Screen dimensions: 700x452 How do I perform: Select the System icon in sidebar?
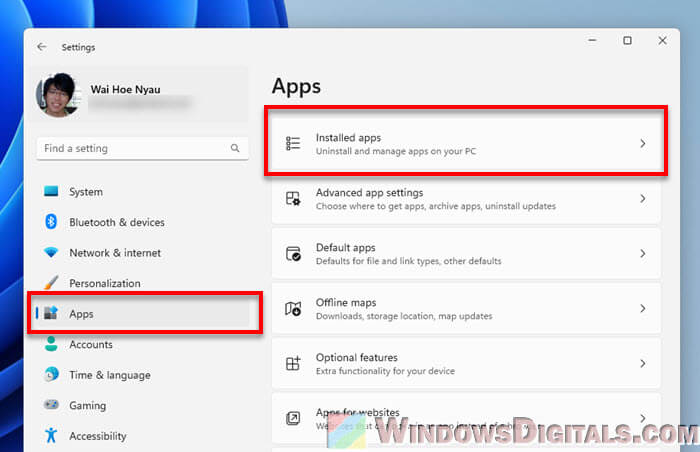point(51,192)
